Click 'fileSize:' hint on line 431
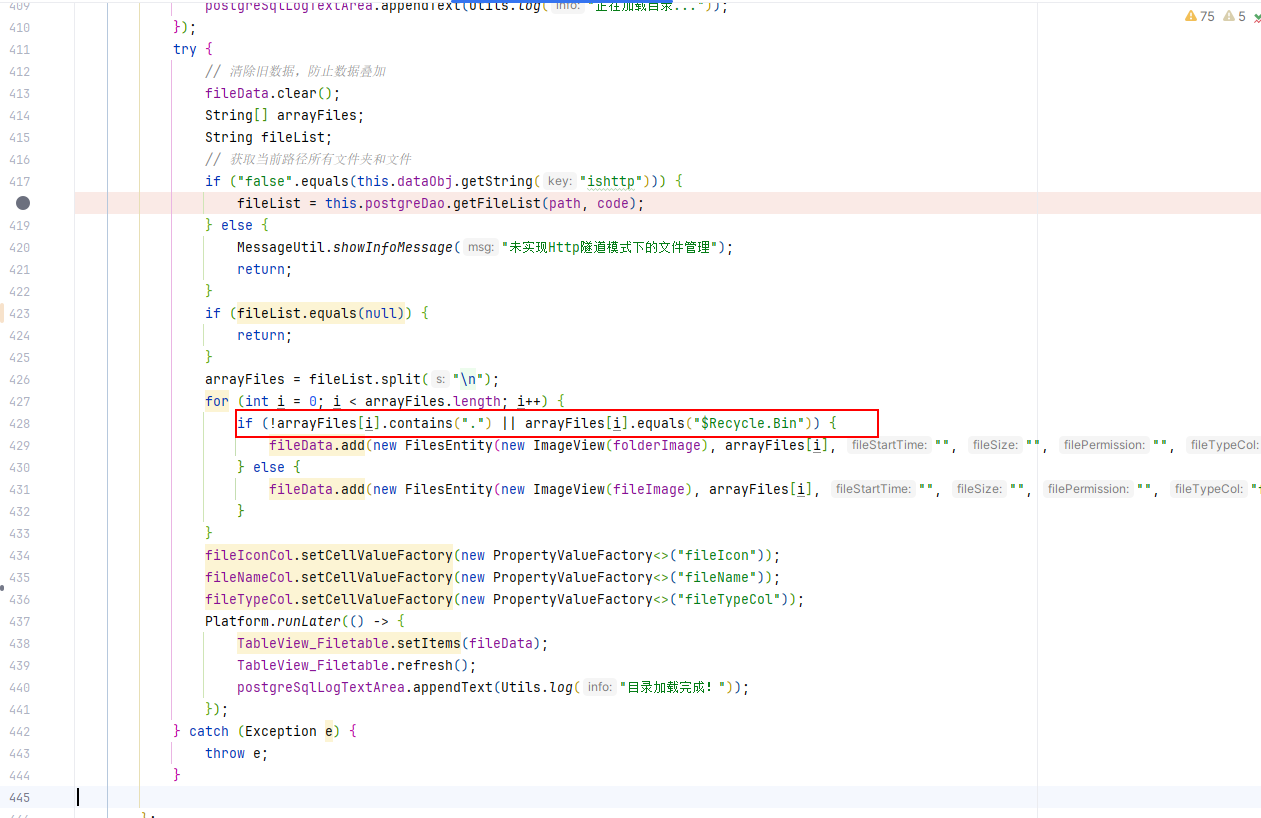1261x818 pixels. pos(978,490)
